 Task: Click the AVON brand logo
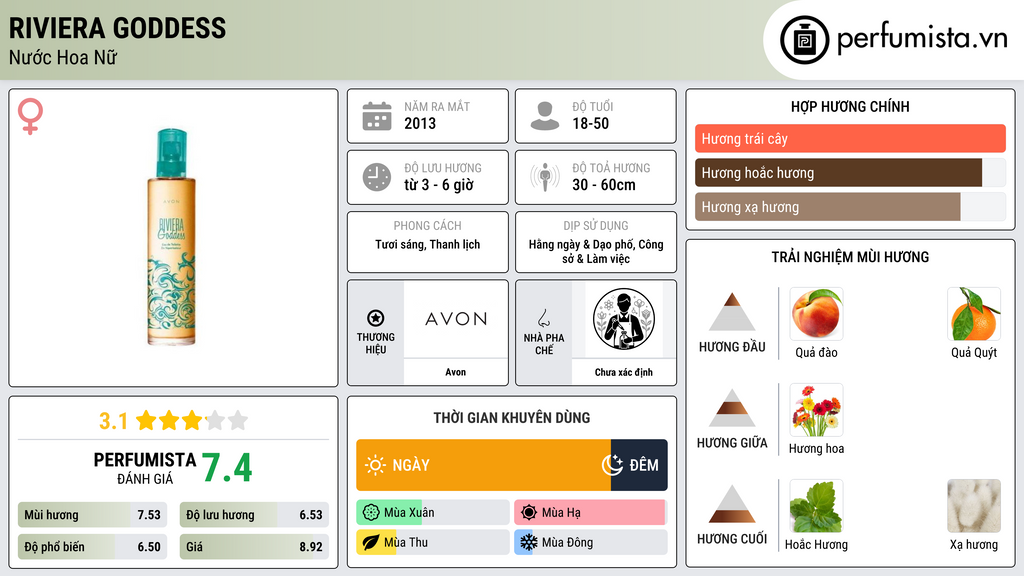(456, 319)
